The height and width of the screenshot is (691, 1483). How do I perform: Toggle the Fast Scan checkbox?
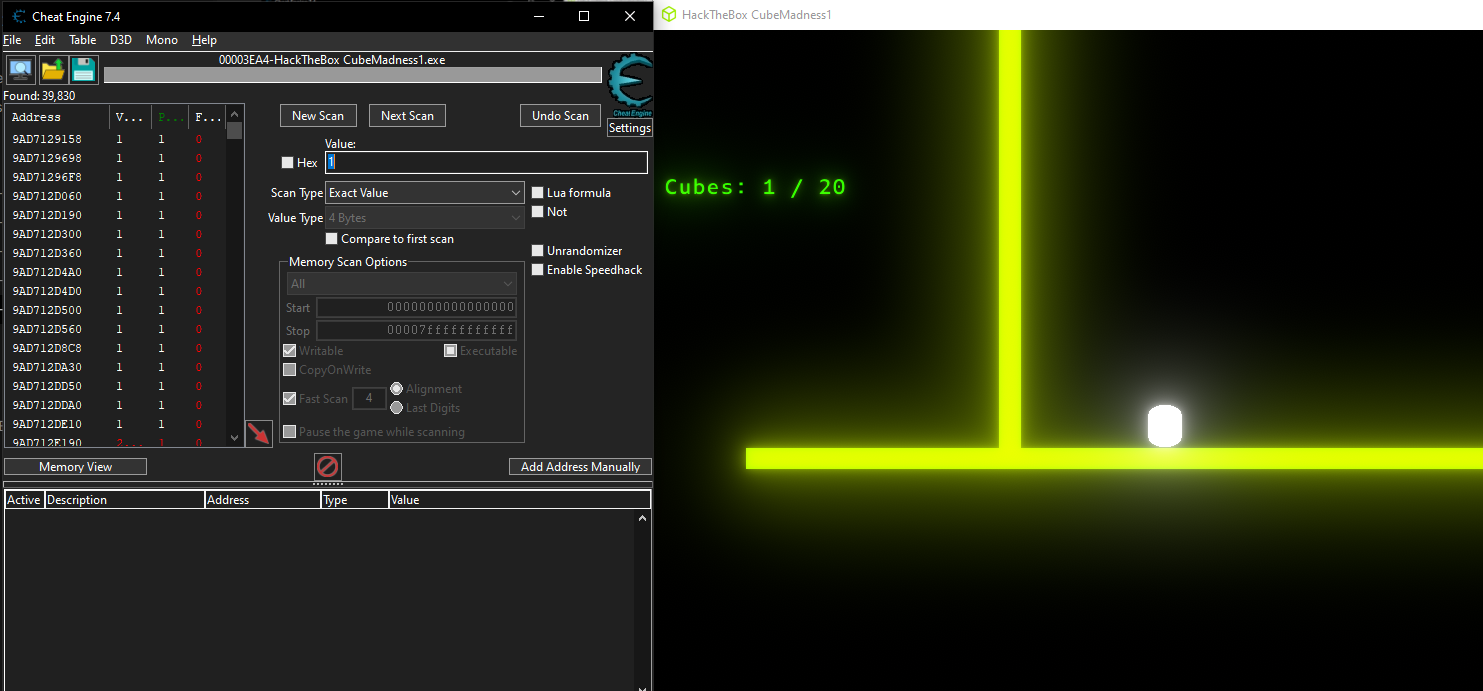click(289, 399)
